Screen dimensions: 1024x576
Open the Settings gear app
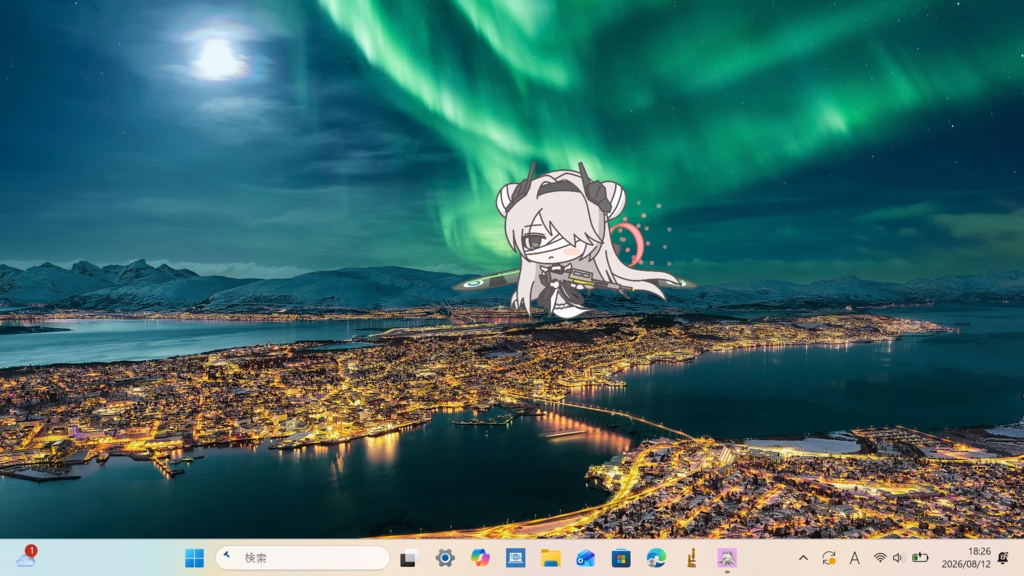[445, 558]
